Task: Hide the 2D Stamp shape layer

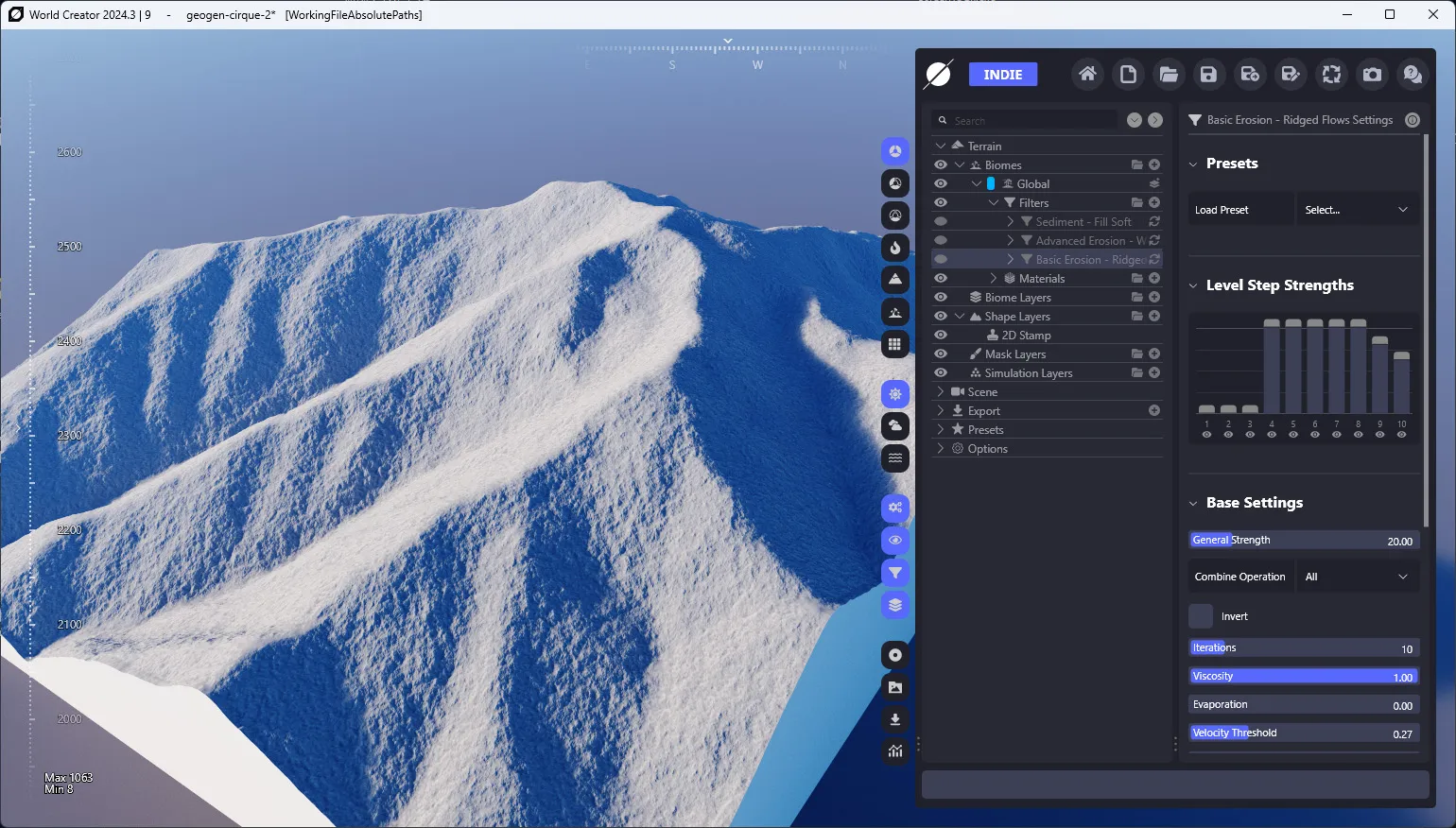Action: click(x=941, y=335)
